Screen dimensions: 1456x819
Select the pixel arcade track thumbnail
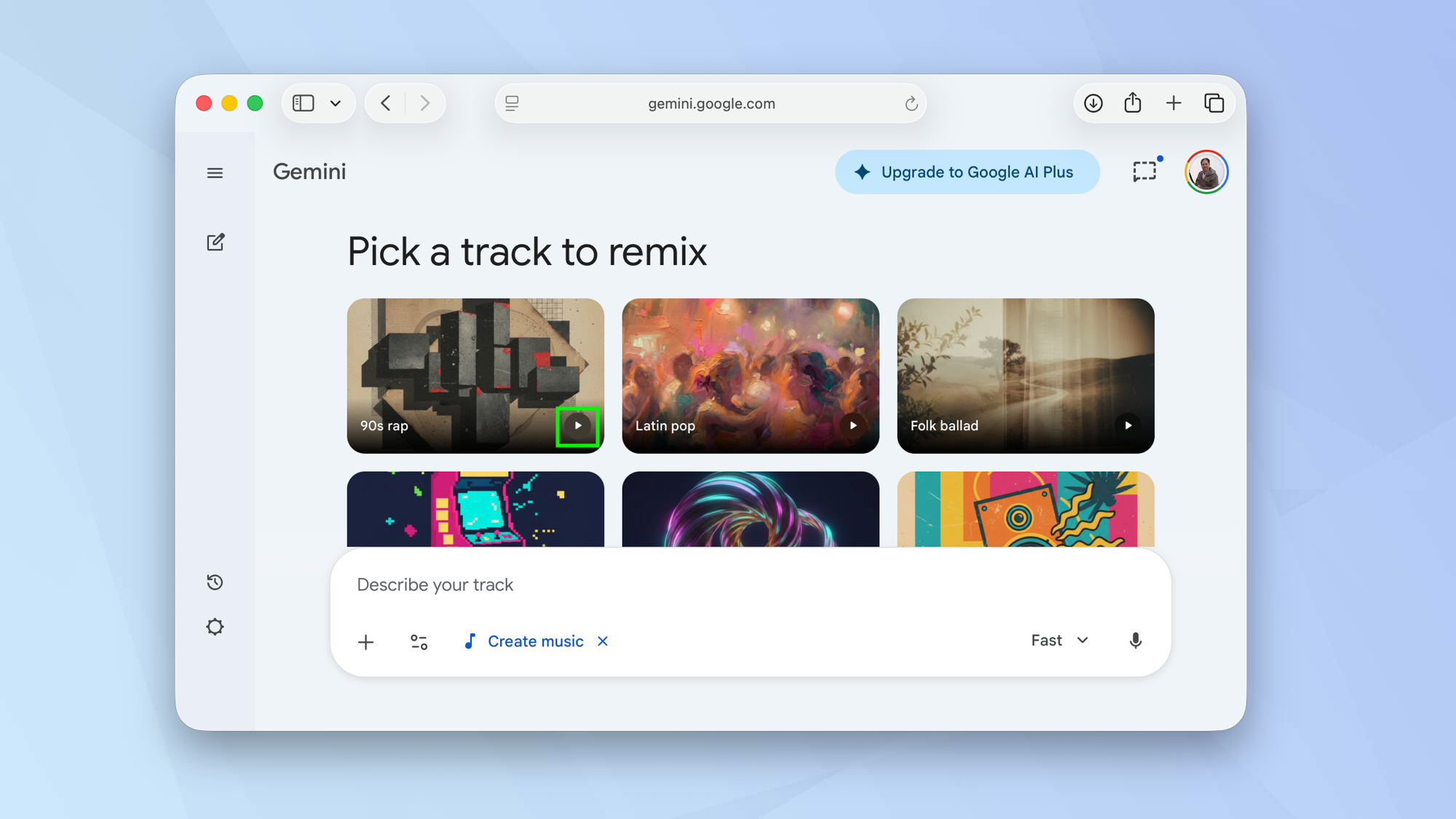[x=475, y=509]
